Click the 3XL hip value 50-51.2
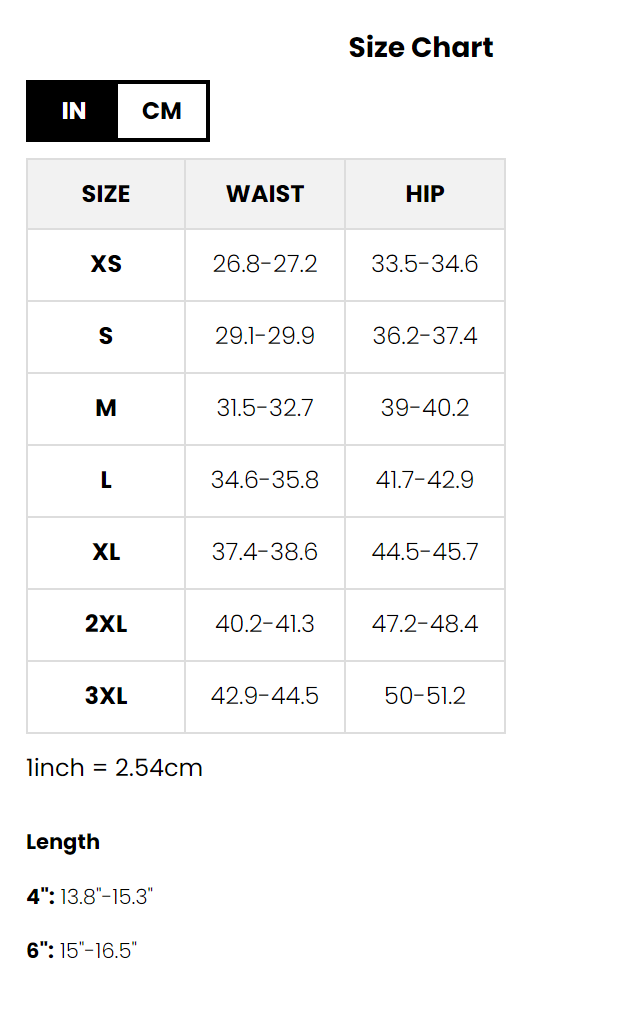The image size is (629, 1014). point(425,697)
